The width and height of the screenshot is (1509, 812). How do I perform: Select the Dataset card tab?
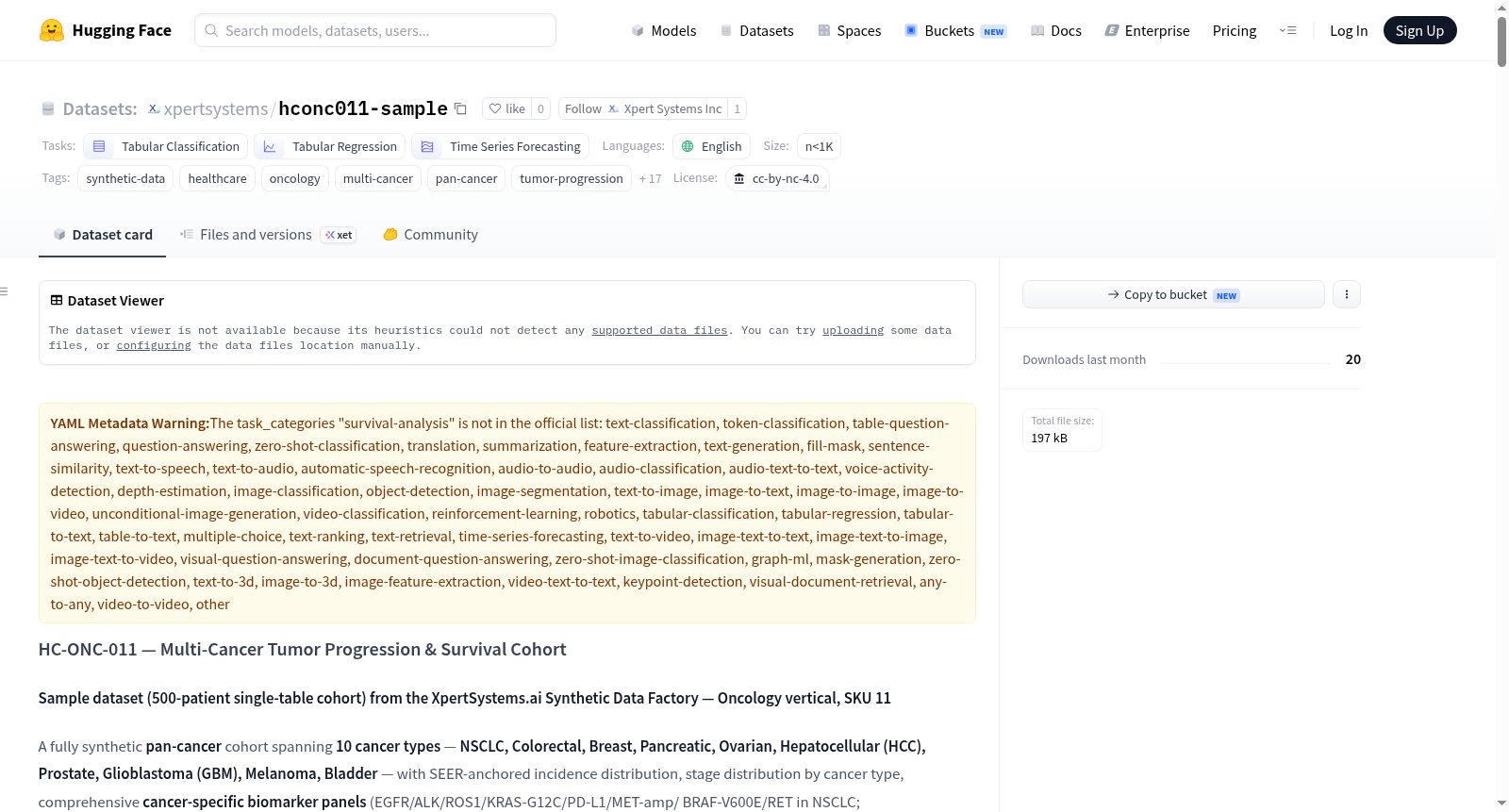[103, 234]
